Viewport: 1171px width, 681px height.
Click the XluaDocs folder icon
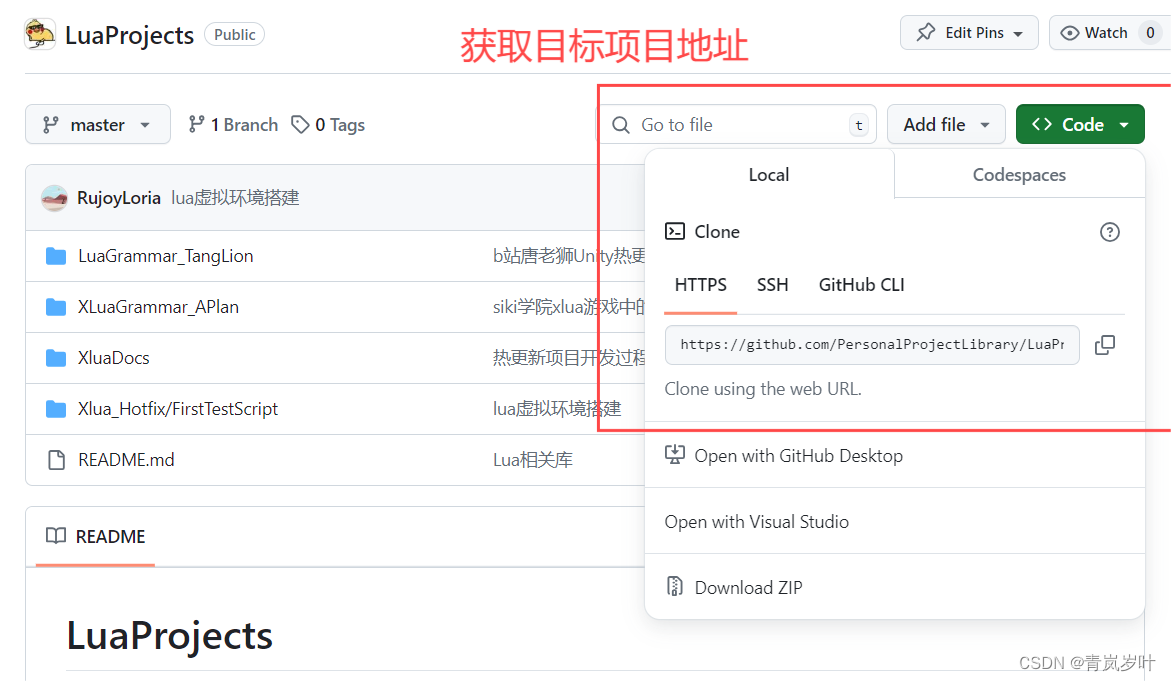coord(56,358)
